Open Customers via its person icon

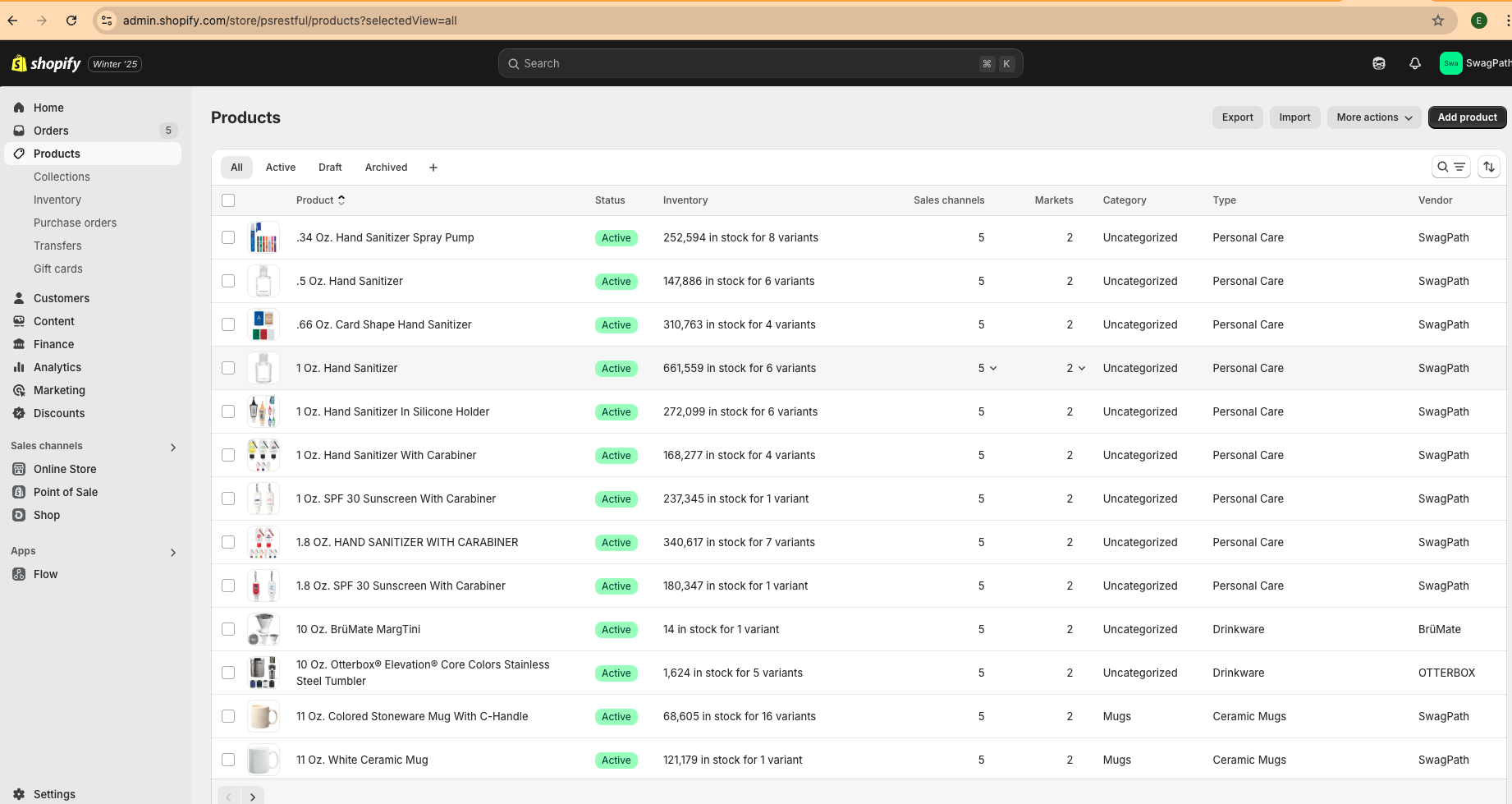click(19, 298)
